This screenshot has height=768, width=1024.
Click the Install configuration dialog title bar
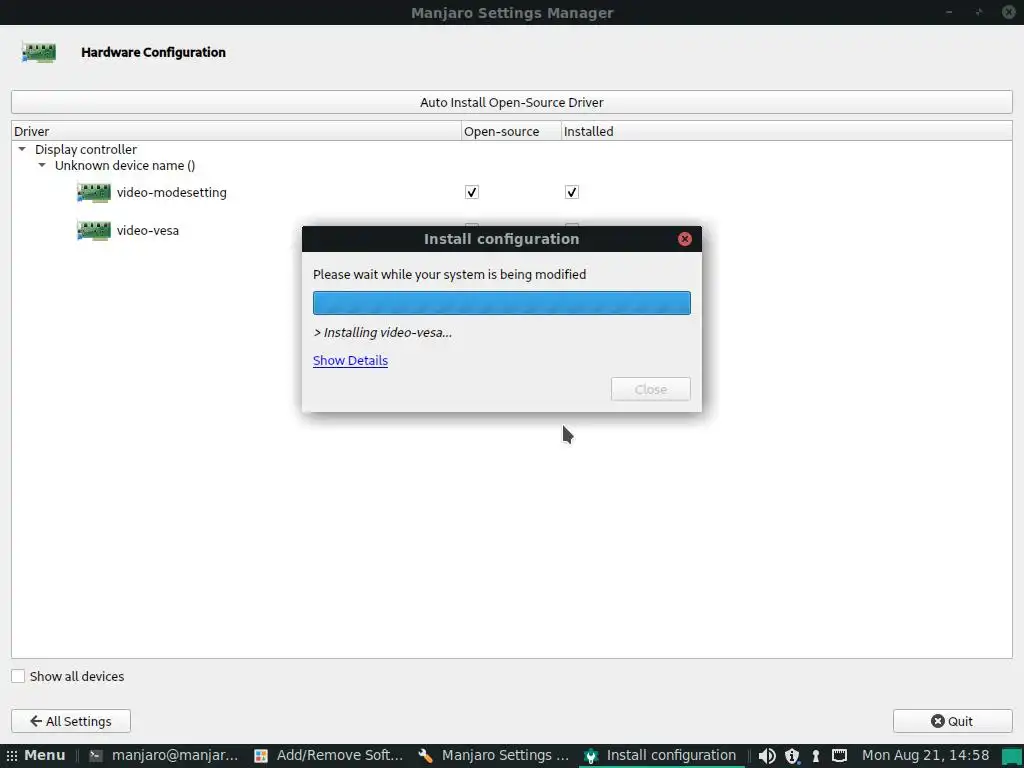[x=502, y=239]
